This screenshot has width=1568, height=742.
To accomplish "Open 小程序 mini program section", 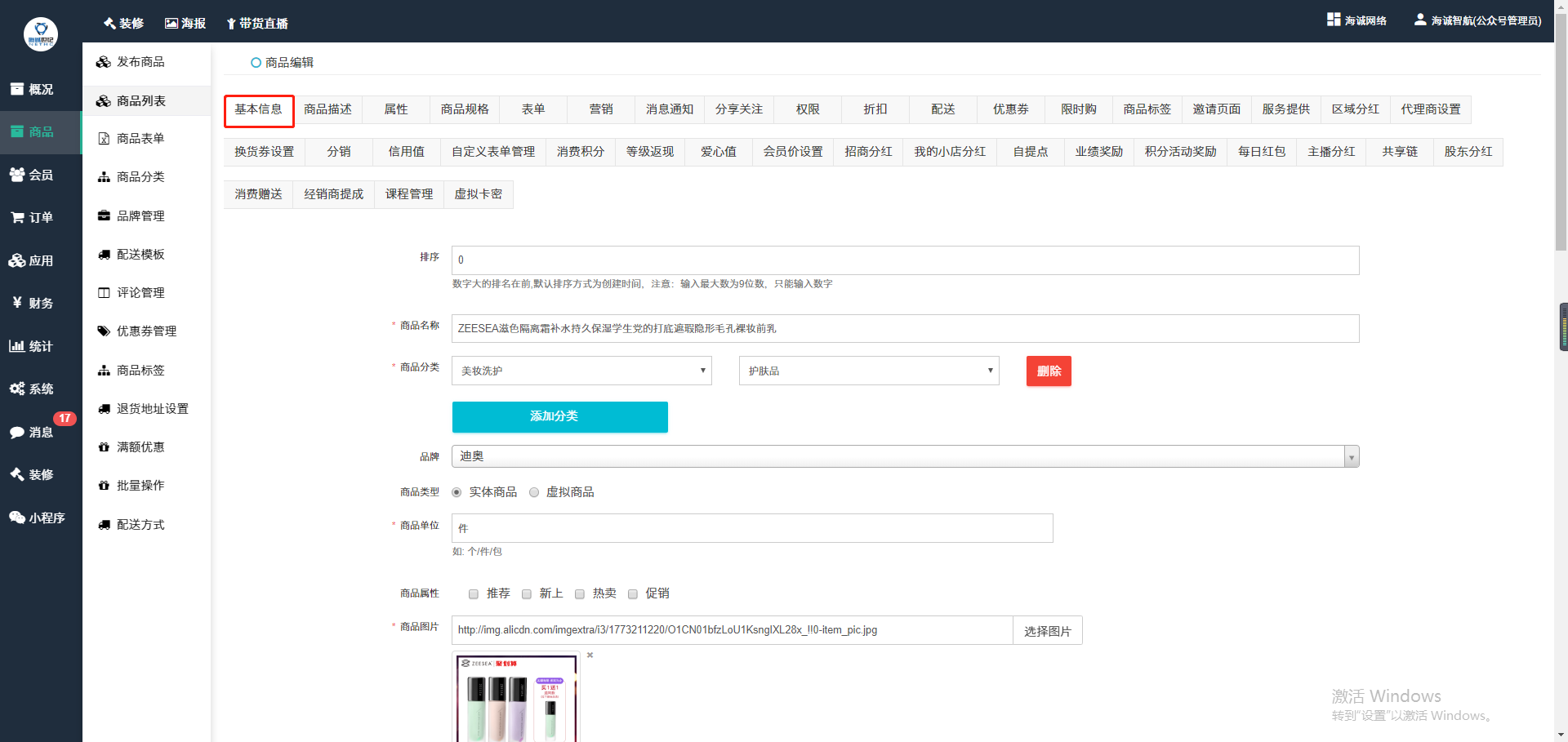I will (x=41, y=518).
